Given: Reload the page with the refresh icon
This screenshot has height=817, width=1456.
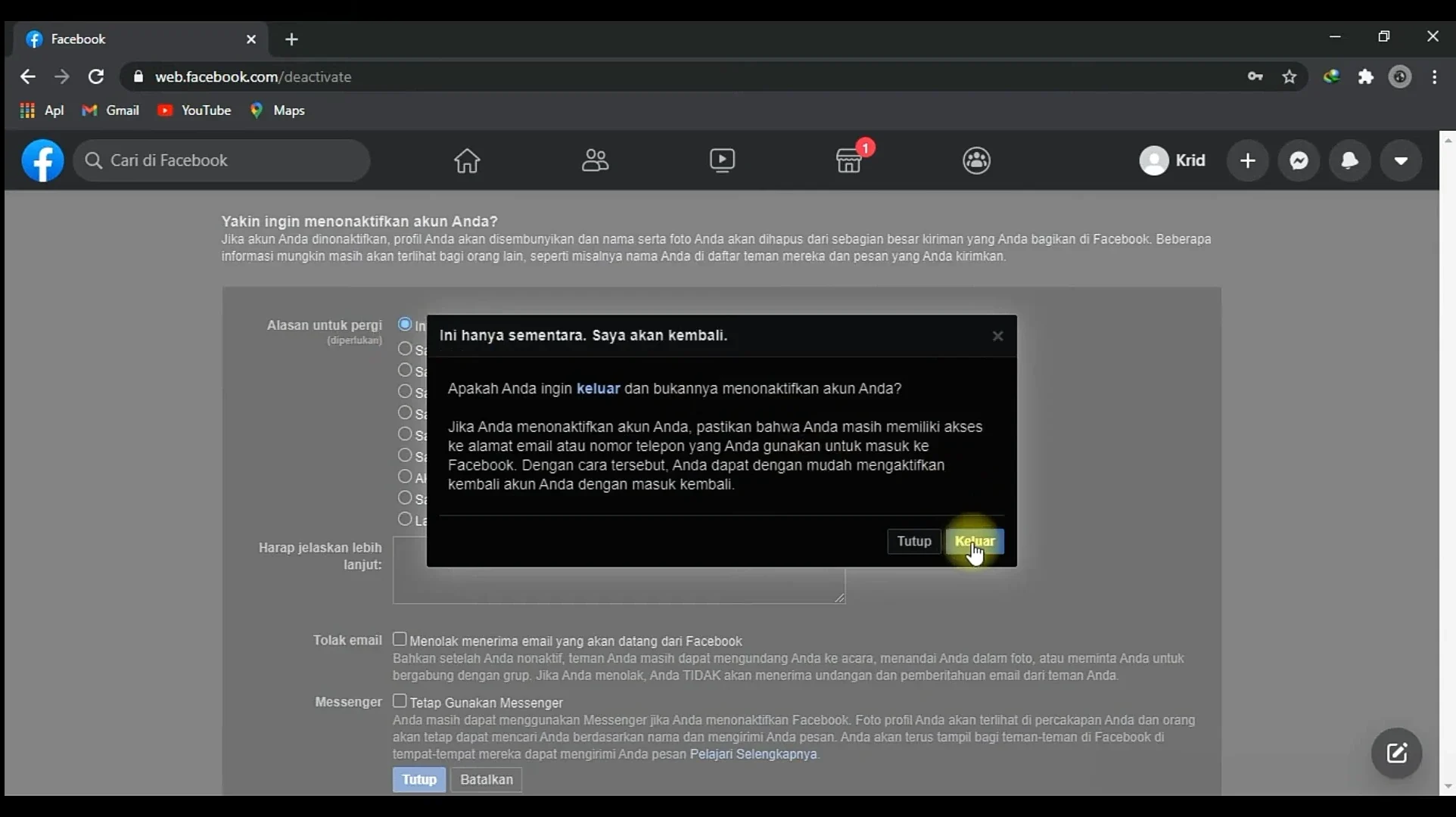Looking at the screenshot, I should point(96,76).
